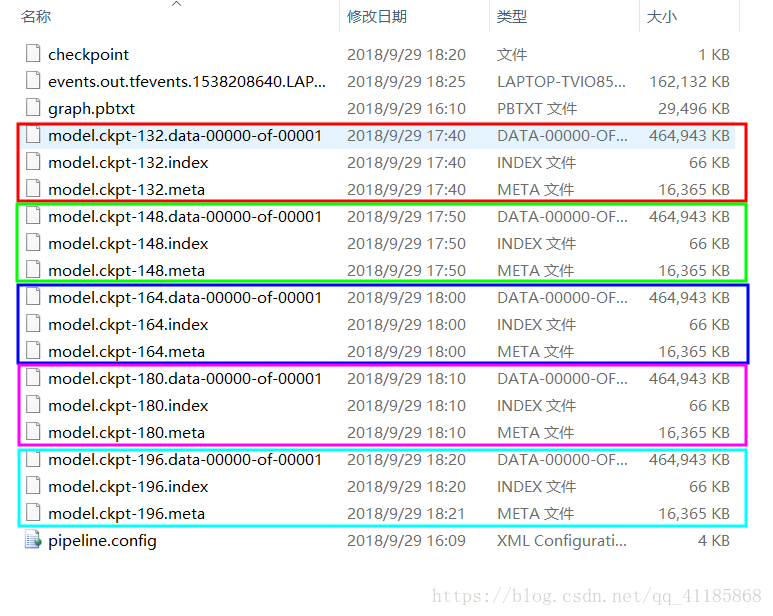Select the pipeline.config file name
Screen dimensions: 773x616
click(102, 541)
